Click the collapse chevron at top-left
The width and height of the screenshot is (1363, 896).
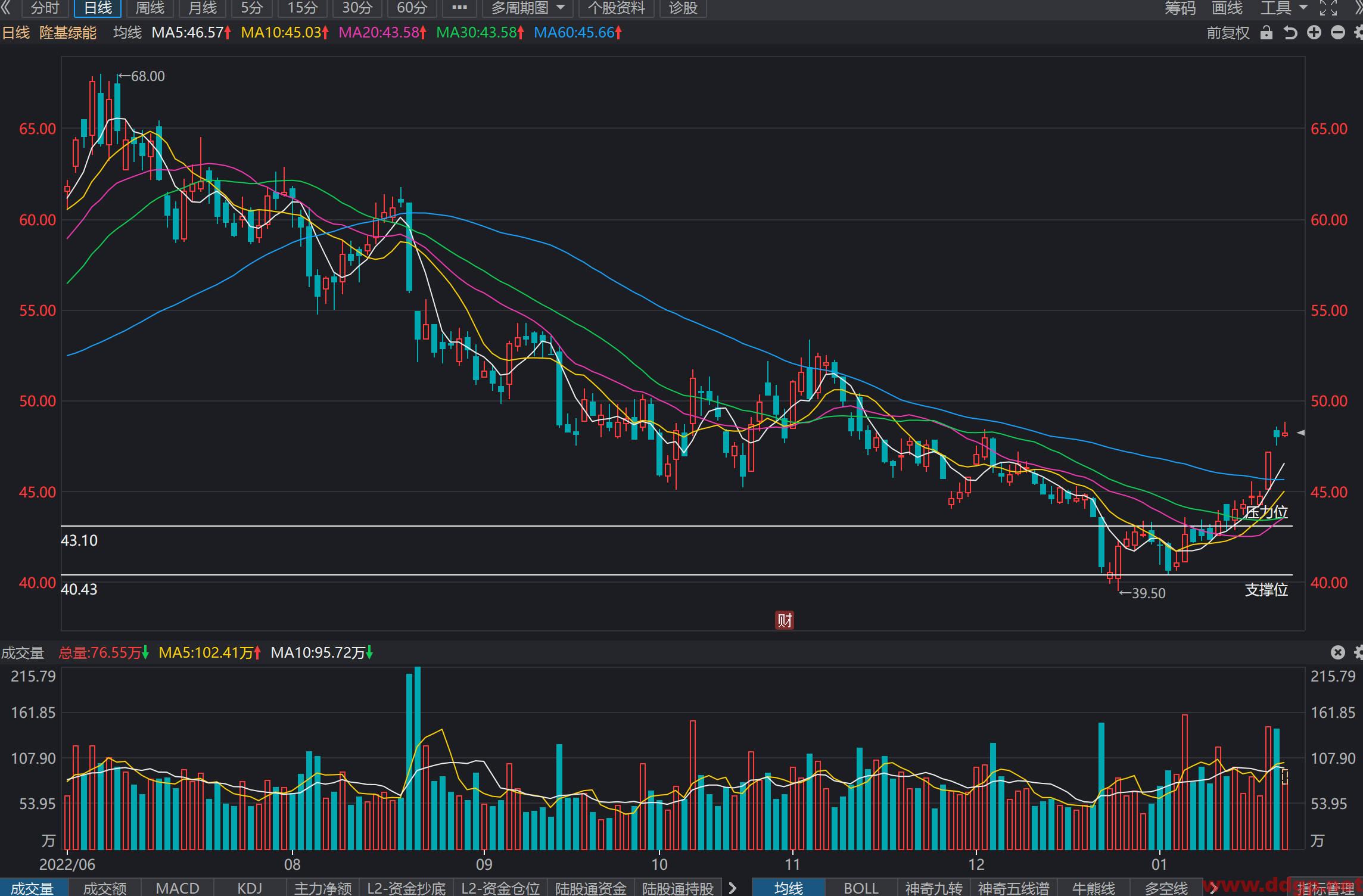click(7, 8)
